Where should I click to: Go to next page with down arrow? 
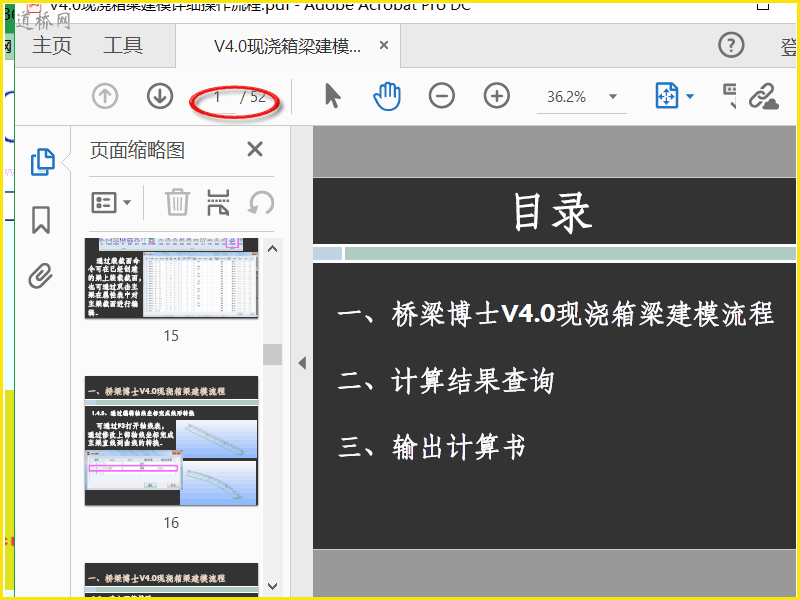[x=160, y=96]
